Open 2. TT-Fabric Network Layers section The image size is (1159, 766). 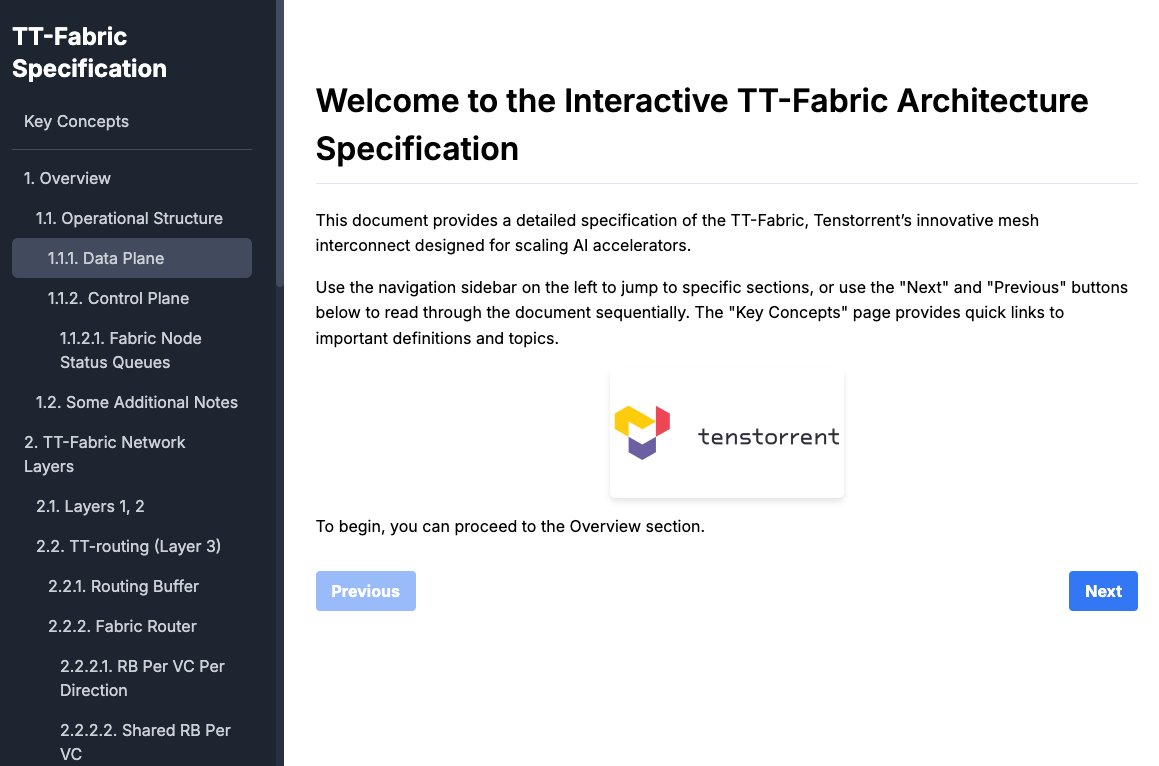point(132,454)
